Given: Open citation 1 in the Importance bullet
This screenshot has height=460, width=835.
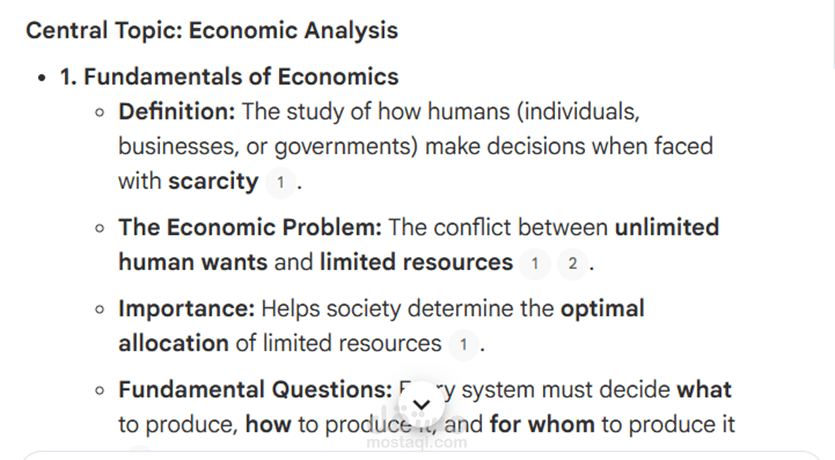Looking at the screenshot, I should [x=463, y=345].
